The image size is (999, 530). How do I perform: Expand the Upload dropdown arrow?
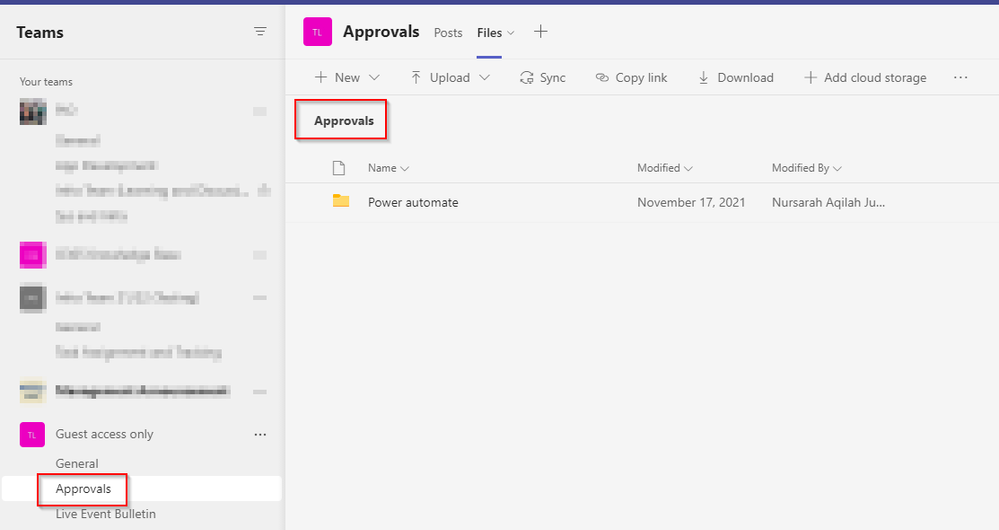click(x=484, y=78)
